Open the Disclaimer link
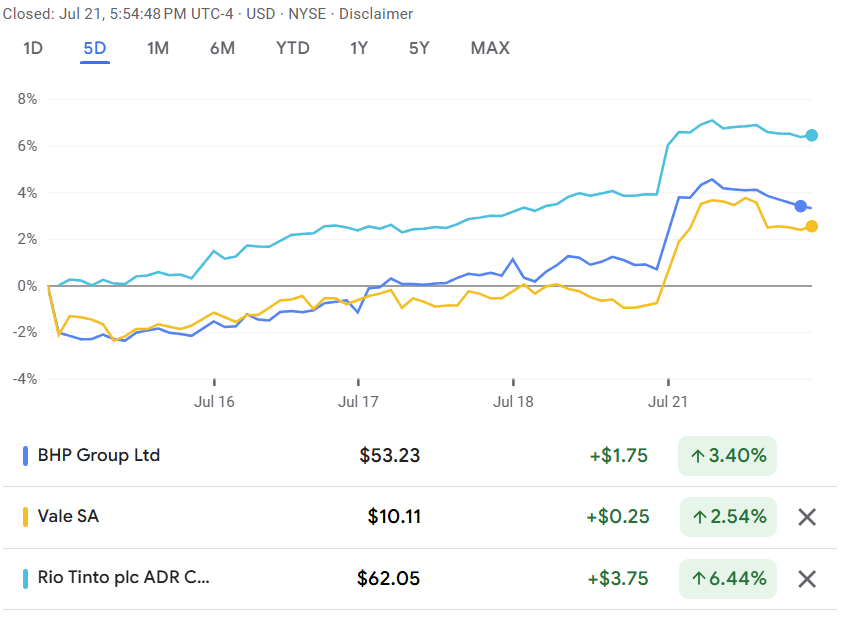Image resolution: width=865 pixels, height=617 pixels. point(376,14)
